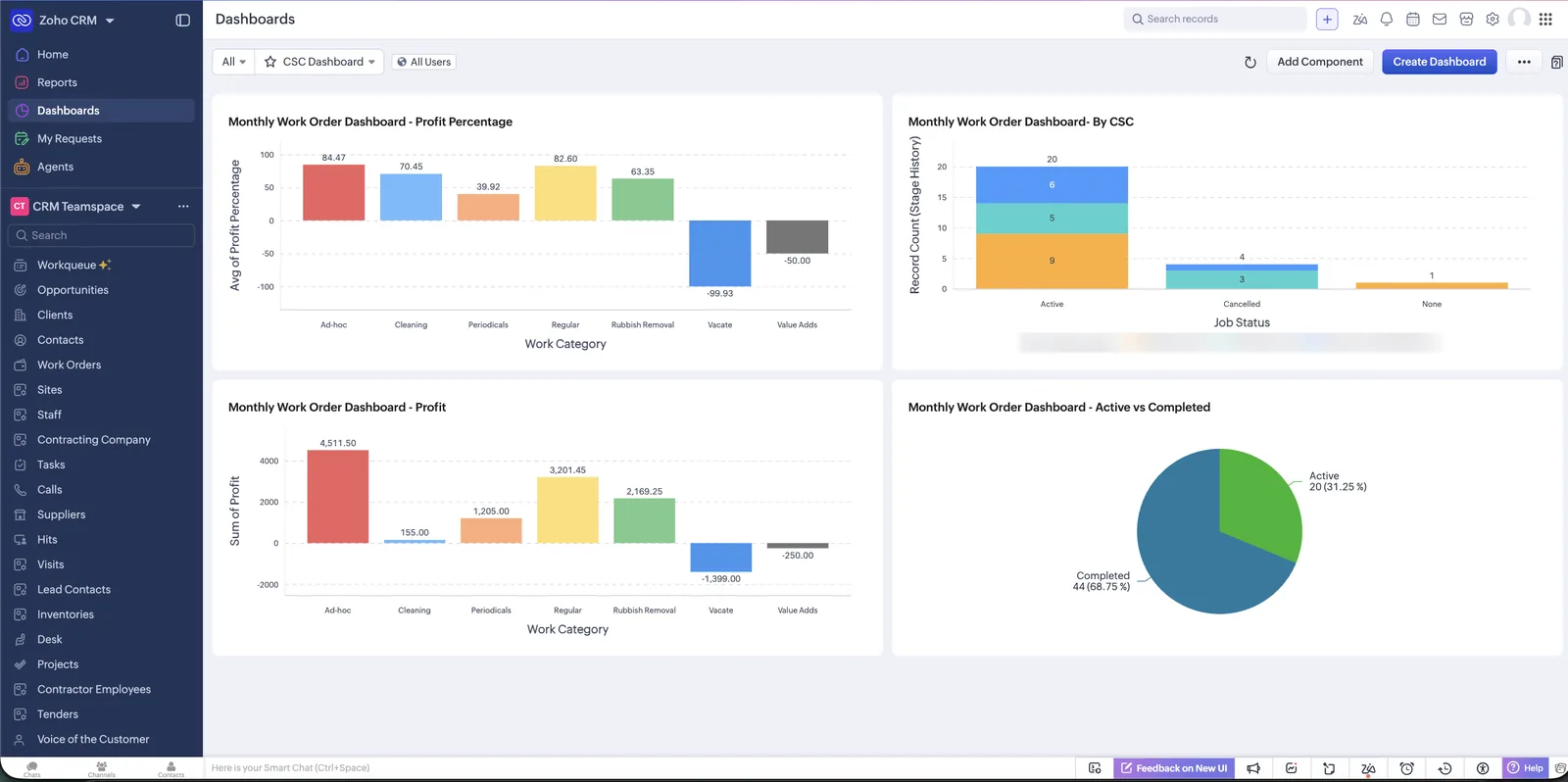Click the sidebar module Search box
This screenshot has width=1568, height=782.
tap(101, 235)
